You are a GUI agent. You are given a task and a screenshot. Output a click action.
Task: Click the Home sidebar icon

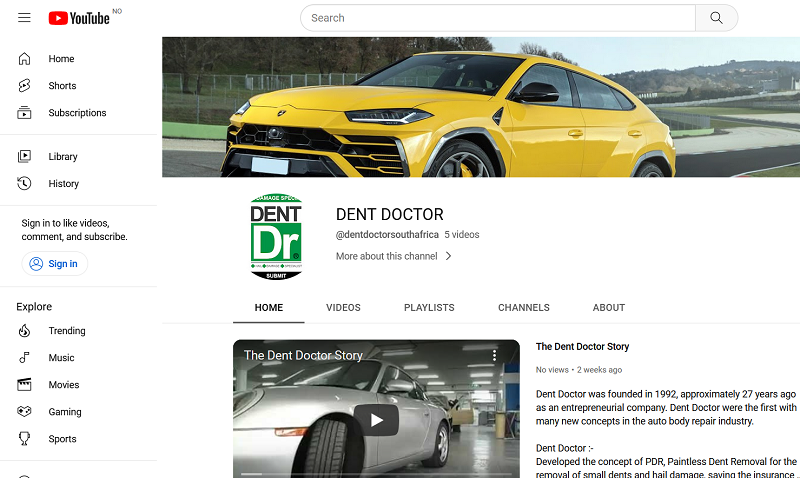pyautogui.click(x=24, y=59)
